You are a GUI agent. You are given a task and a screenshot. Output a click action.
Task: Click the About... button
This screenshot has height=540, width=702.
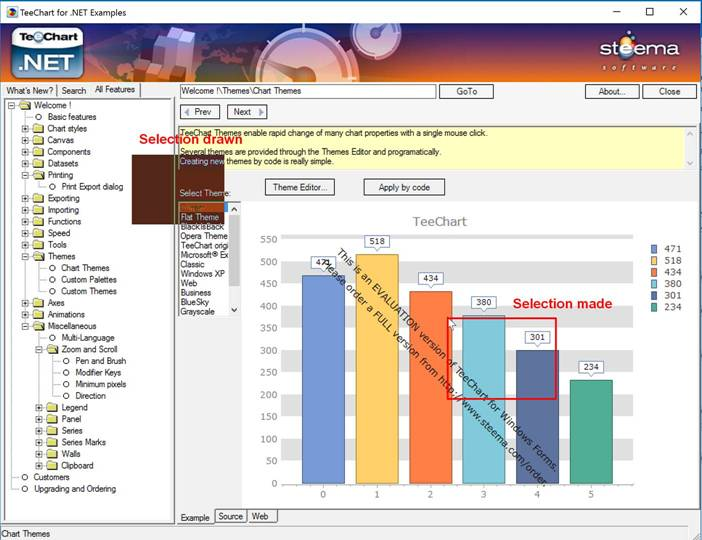pyautogui.click(x=612, y=91)
